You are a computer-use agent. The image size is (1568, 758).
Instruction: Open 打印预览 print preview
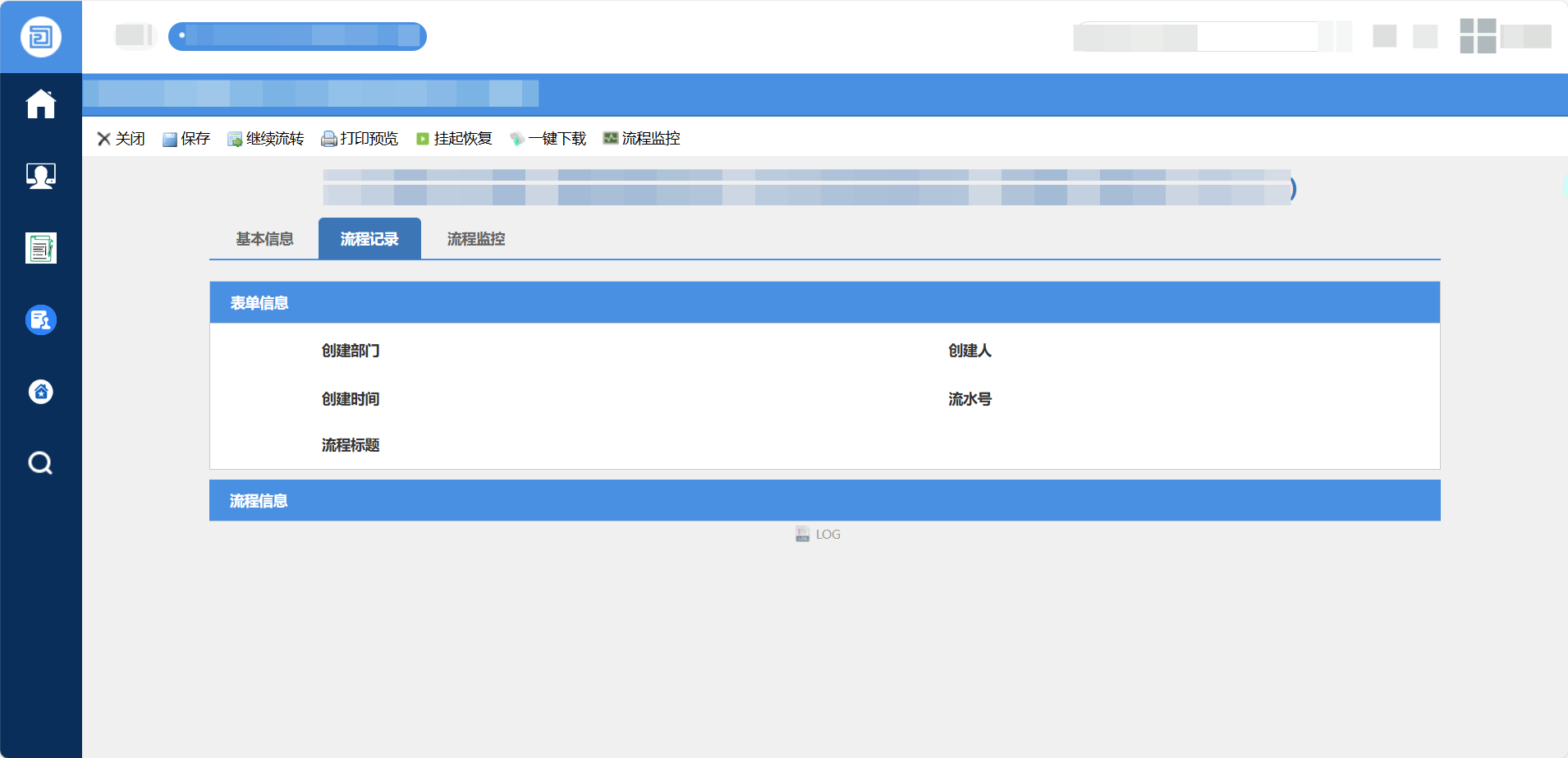(x=360, y=139)
